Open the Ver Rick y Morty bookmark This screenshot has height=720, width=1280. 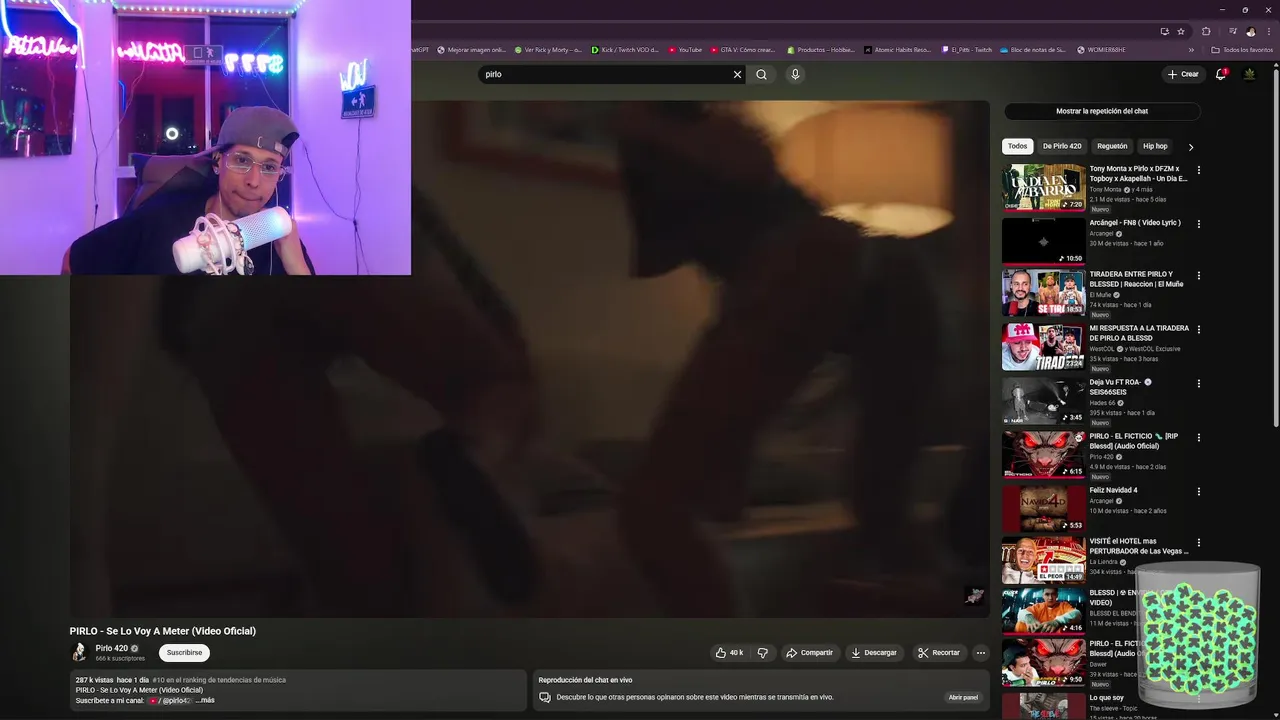pyautogui.click(x=548, y=50)
